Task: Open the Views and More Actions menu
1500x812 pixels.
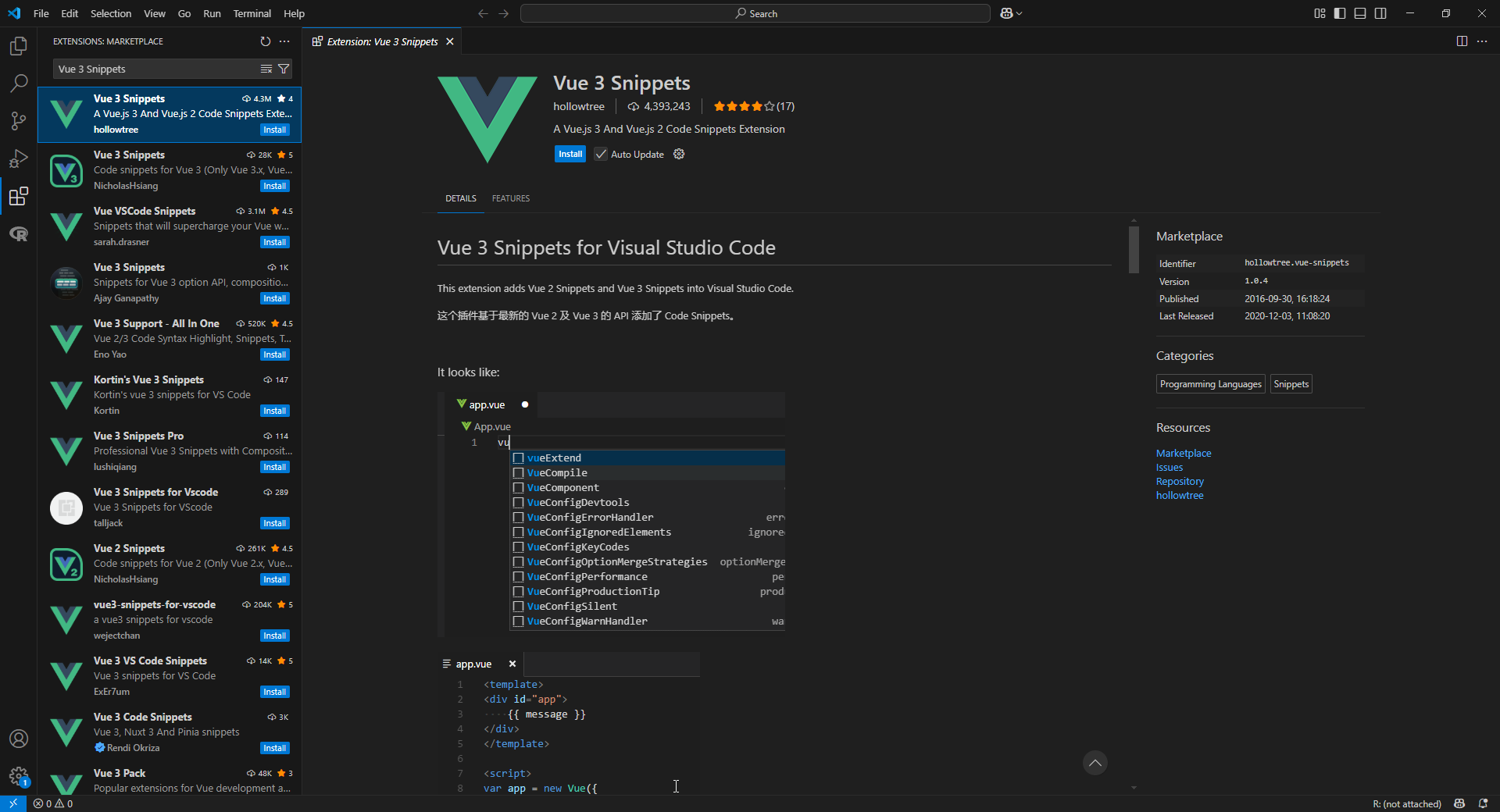Action: tap(284, 41)
